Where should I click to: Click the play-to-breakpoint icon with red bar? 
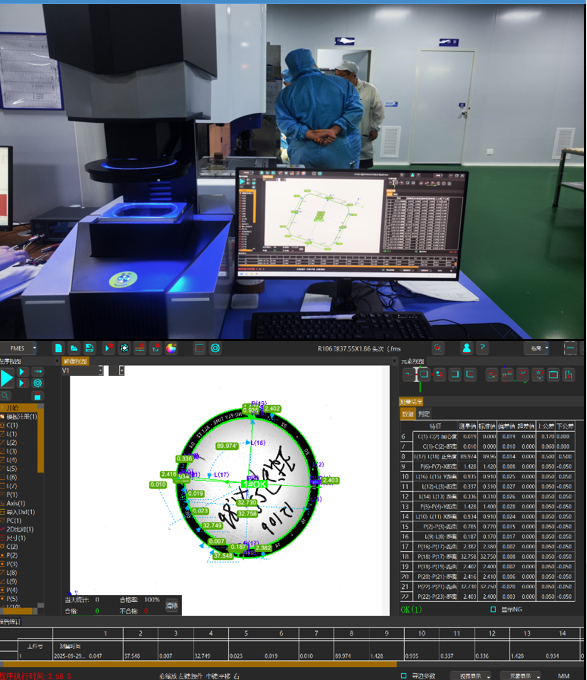coord(23,383)
